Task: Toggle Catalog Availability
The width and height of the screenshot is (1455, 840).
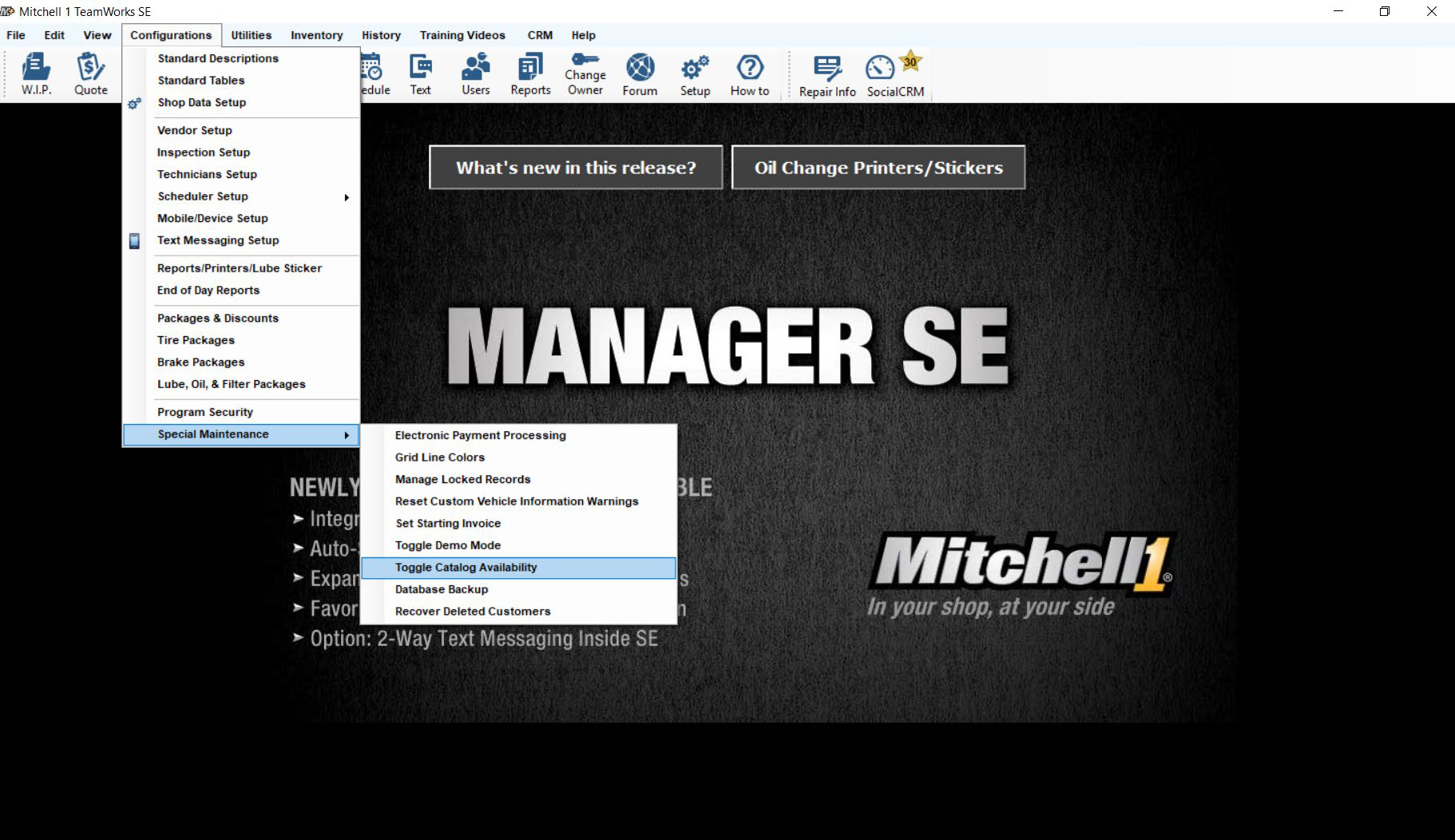Action: [x=466, y=567]
